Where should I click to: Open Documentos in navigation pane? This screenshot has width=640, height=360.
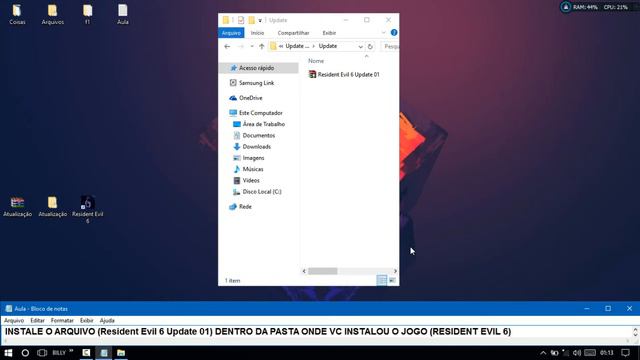258,135
